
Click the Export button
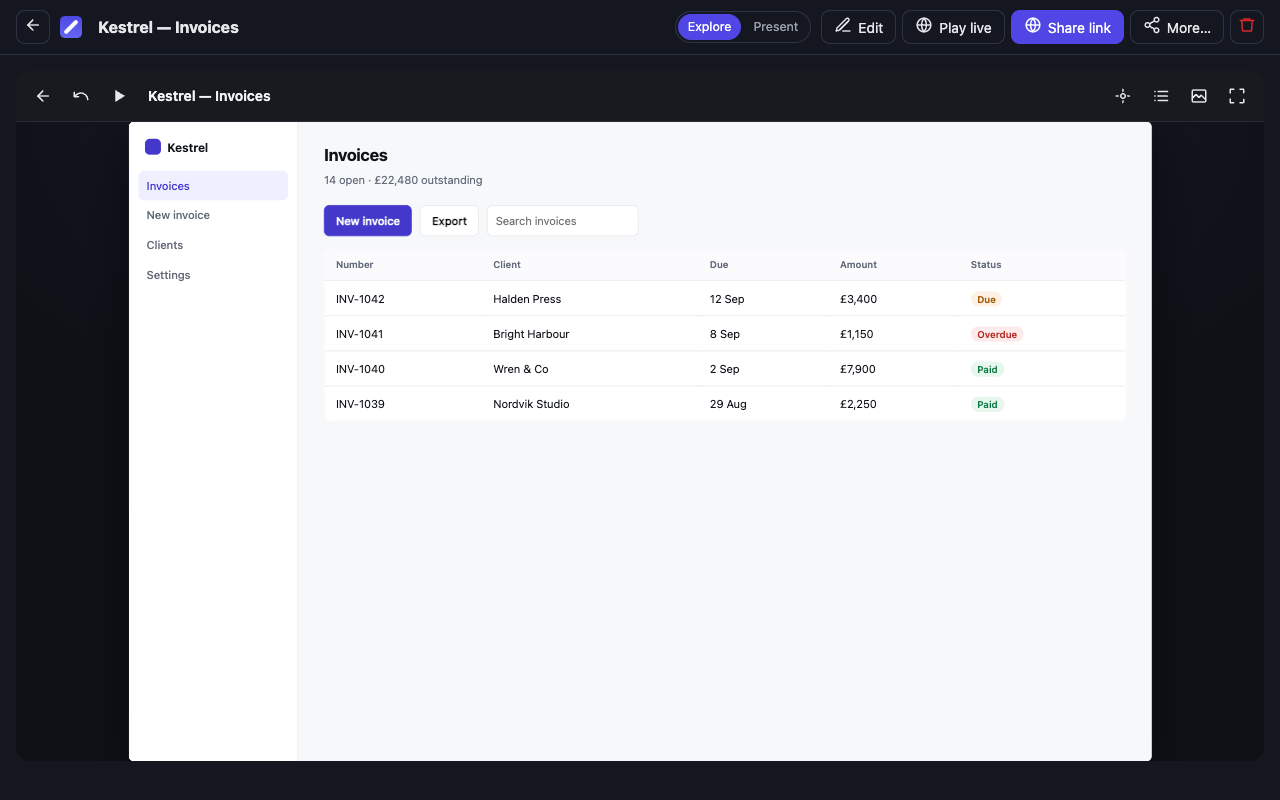(x=449, y=221)
